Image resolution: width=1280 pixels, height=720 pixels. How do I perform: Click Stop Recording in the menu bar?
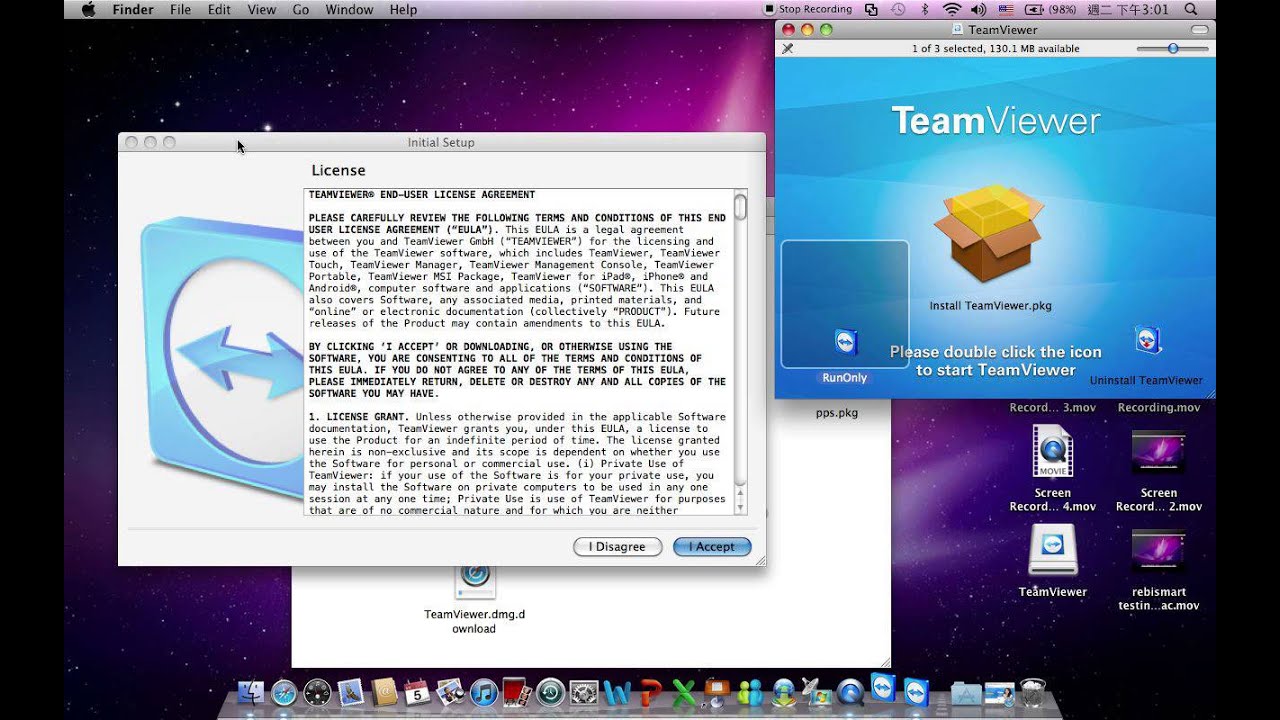pyautogui.click(x=809, y=10)
